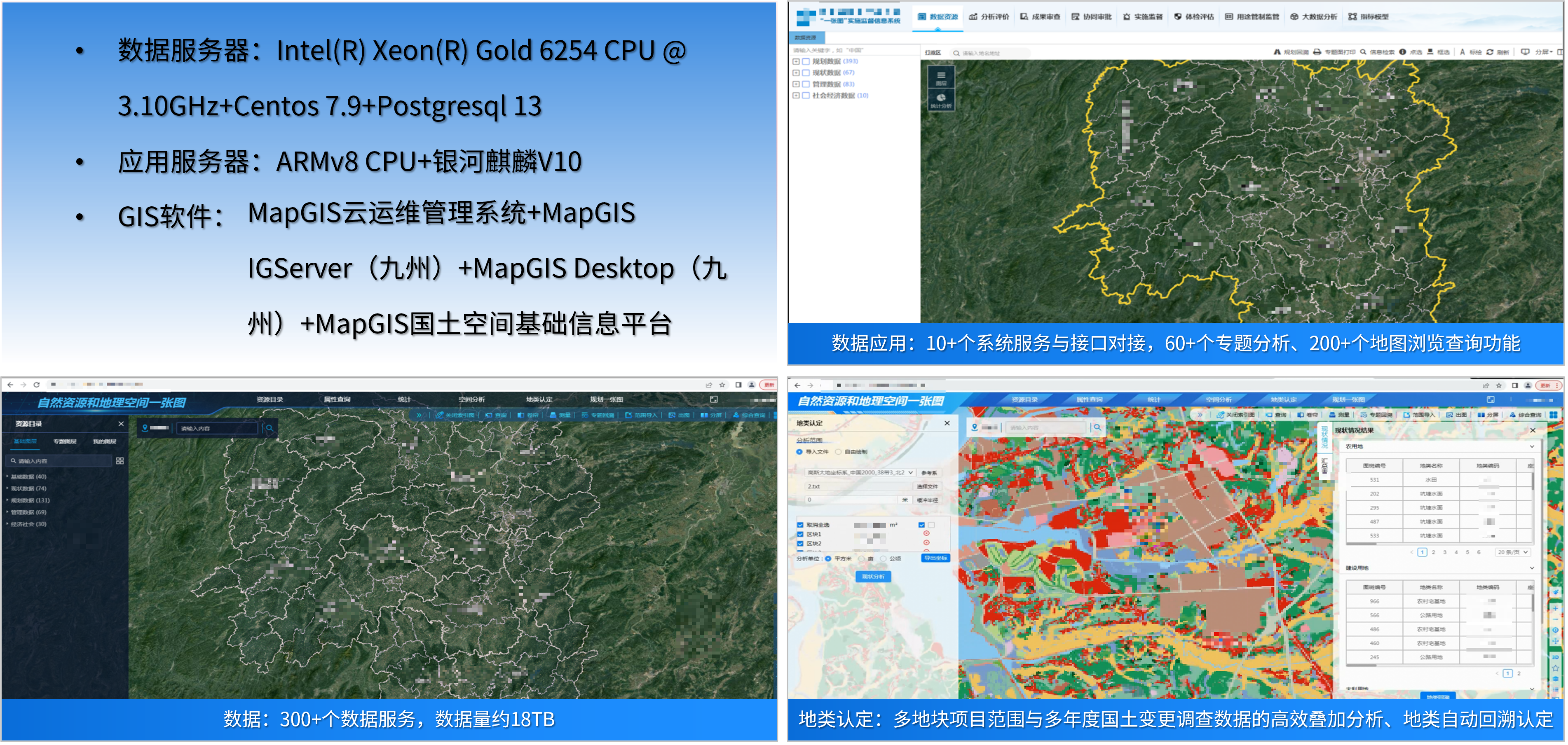Collapse the 建设用地 results section
Image resolution: width=1568 pixels, height=745 pixels.
tap(1531, 568)
